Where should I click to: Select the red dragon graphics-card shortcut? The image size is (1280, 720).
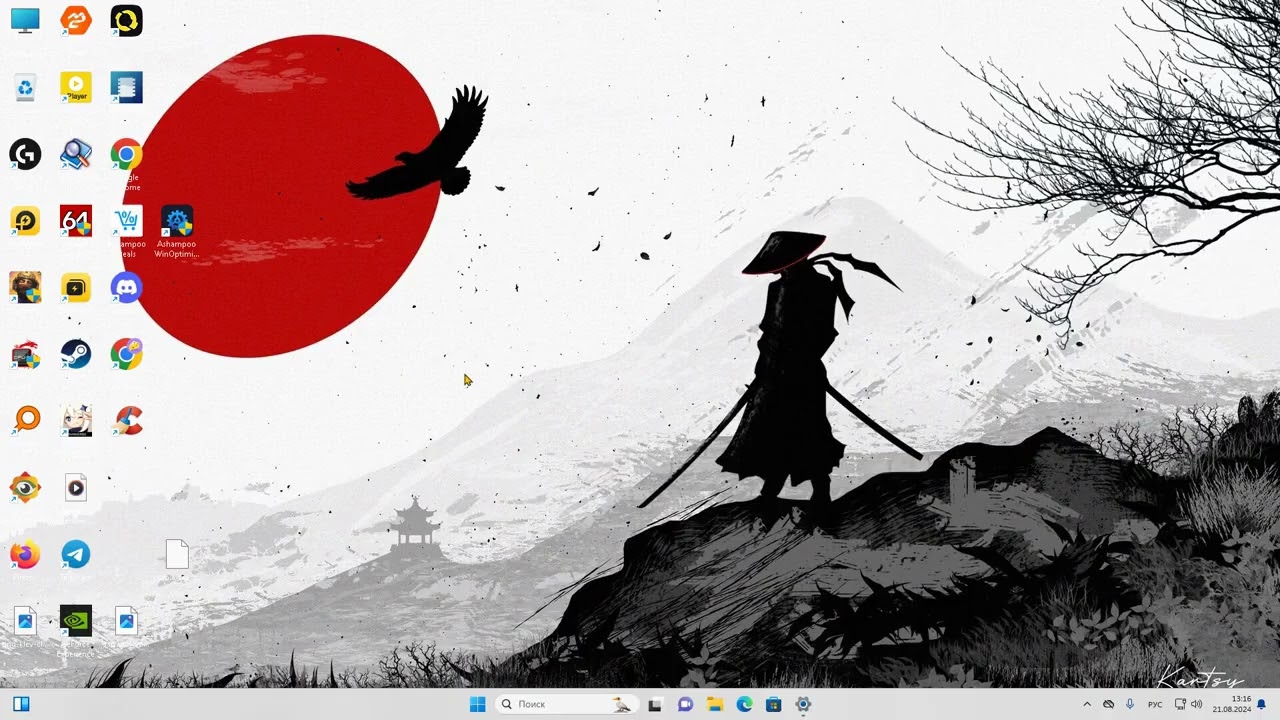[x=25, y=354]
